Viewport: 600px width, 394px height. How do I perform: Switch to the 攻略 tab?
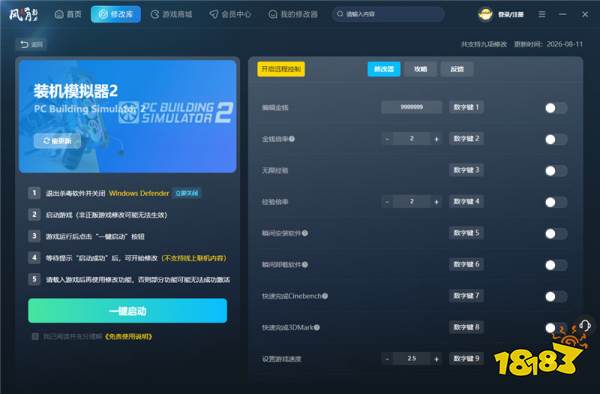(421, 69)
